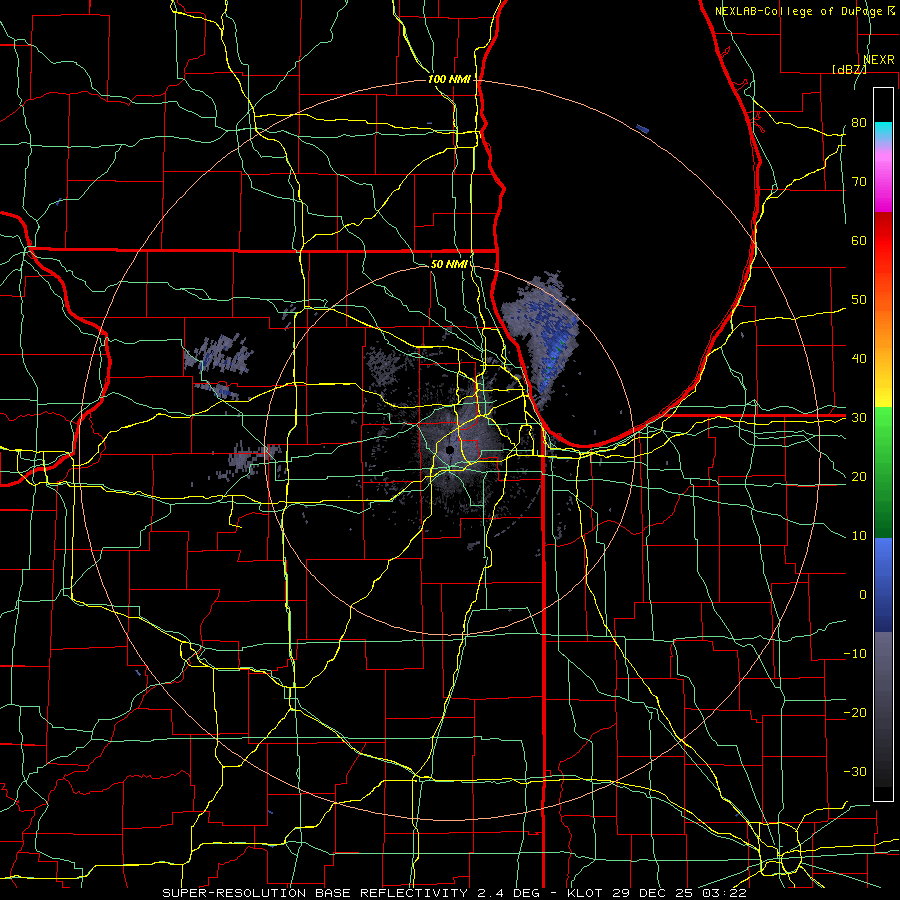This screenshot has height=900, width=900.
Task: Select the 100 NMI range ring label
Action: point(449,79)
